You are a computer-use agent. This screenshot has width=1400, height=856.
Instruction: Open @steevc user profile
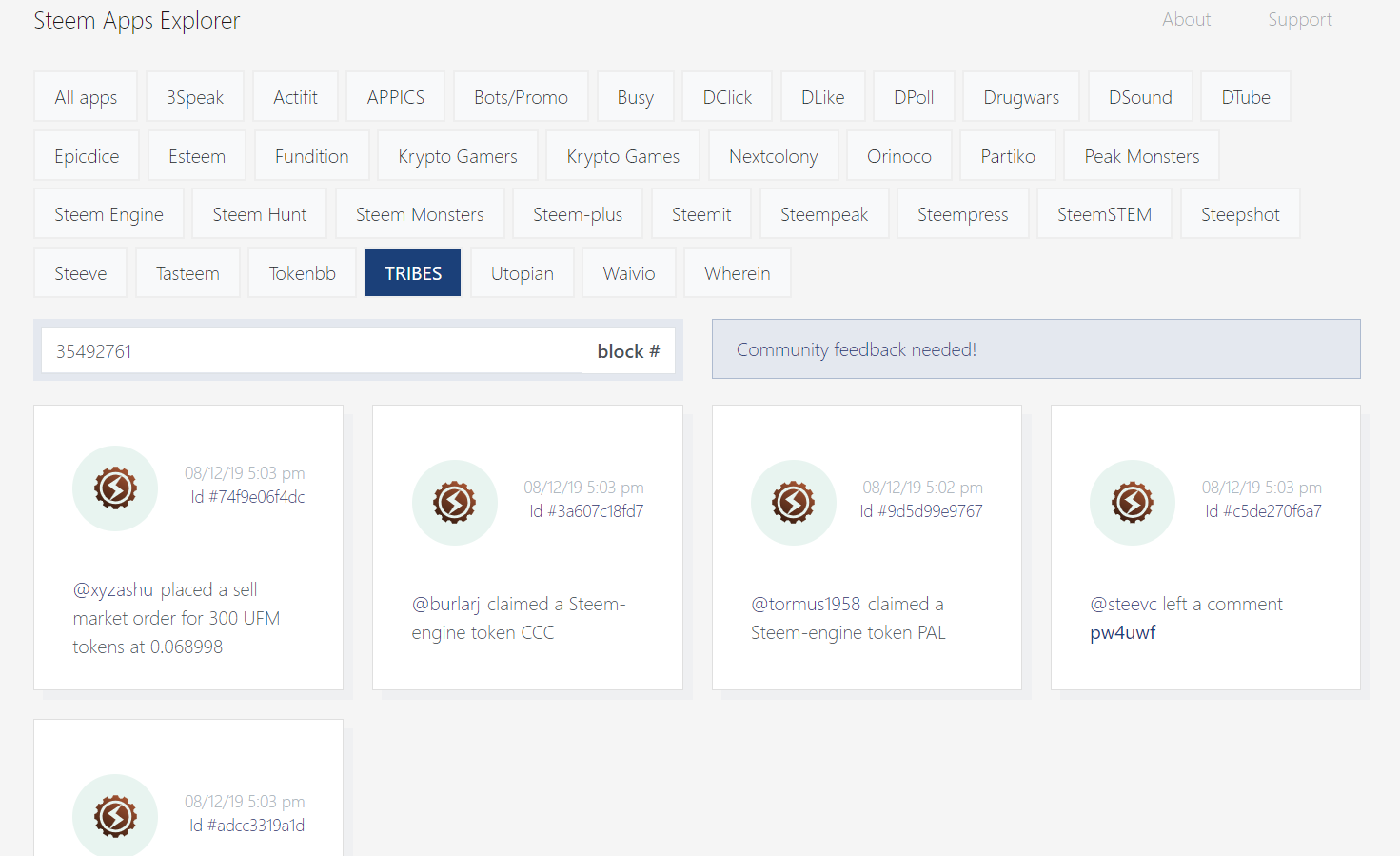pos(1124,605)
